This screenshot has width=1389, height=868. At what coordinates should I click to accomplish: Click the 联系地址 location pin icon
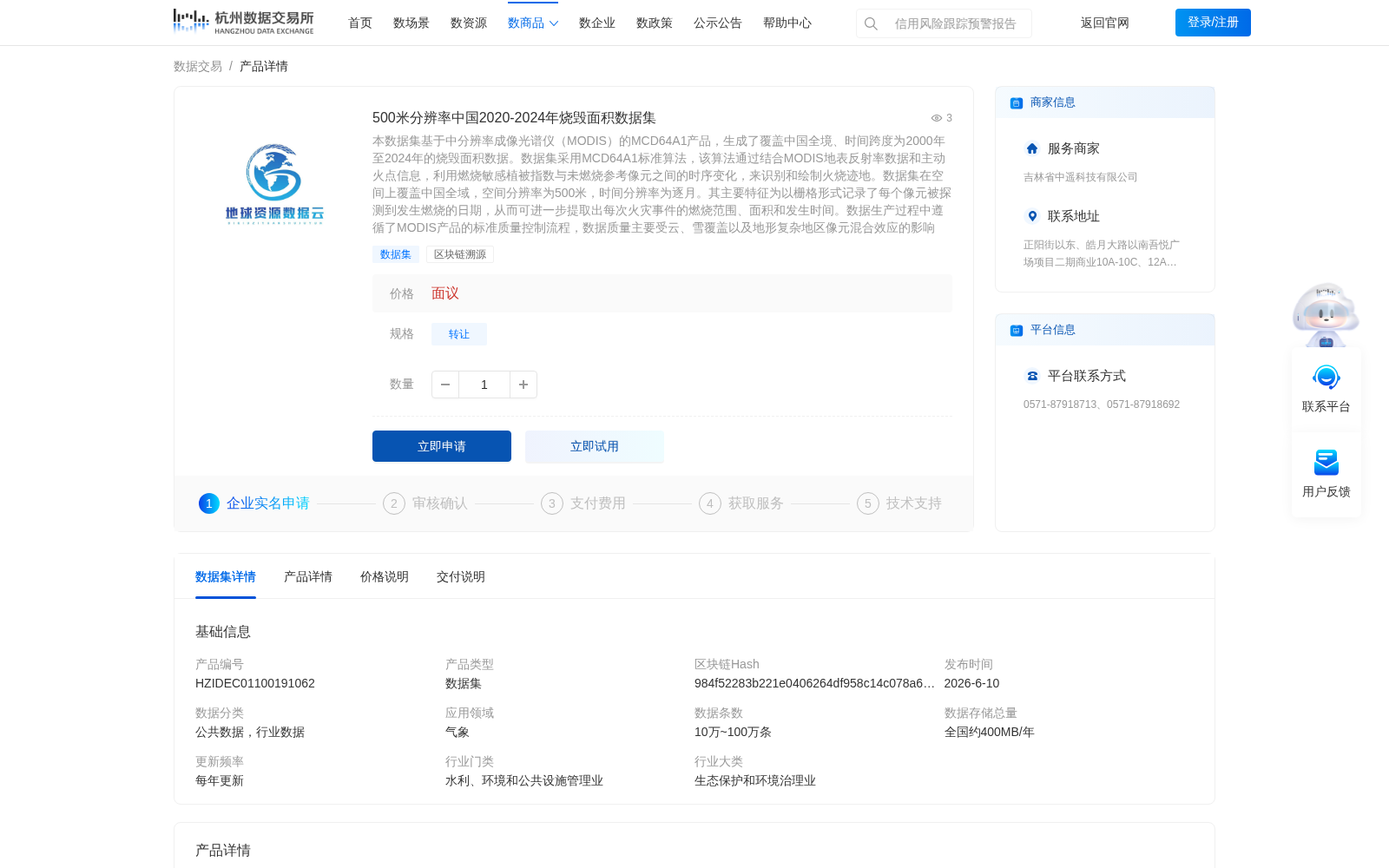coord(1032,216)
